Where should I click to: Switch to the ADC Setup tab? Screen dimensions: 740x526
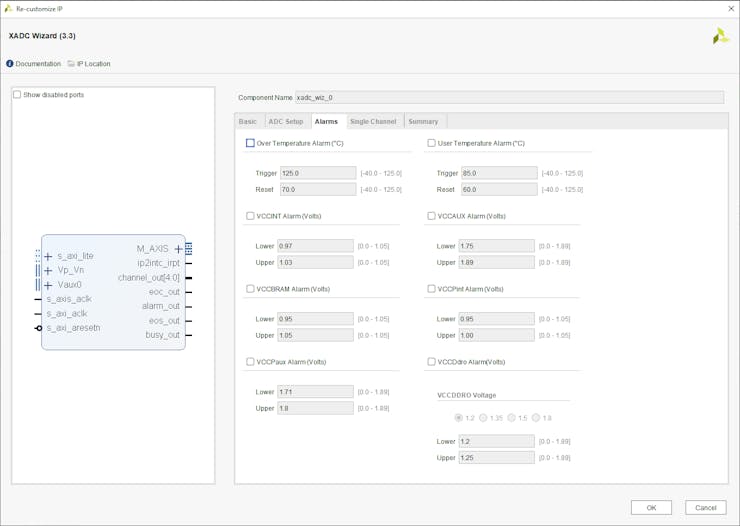(286, 121)
